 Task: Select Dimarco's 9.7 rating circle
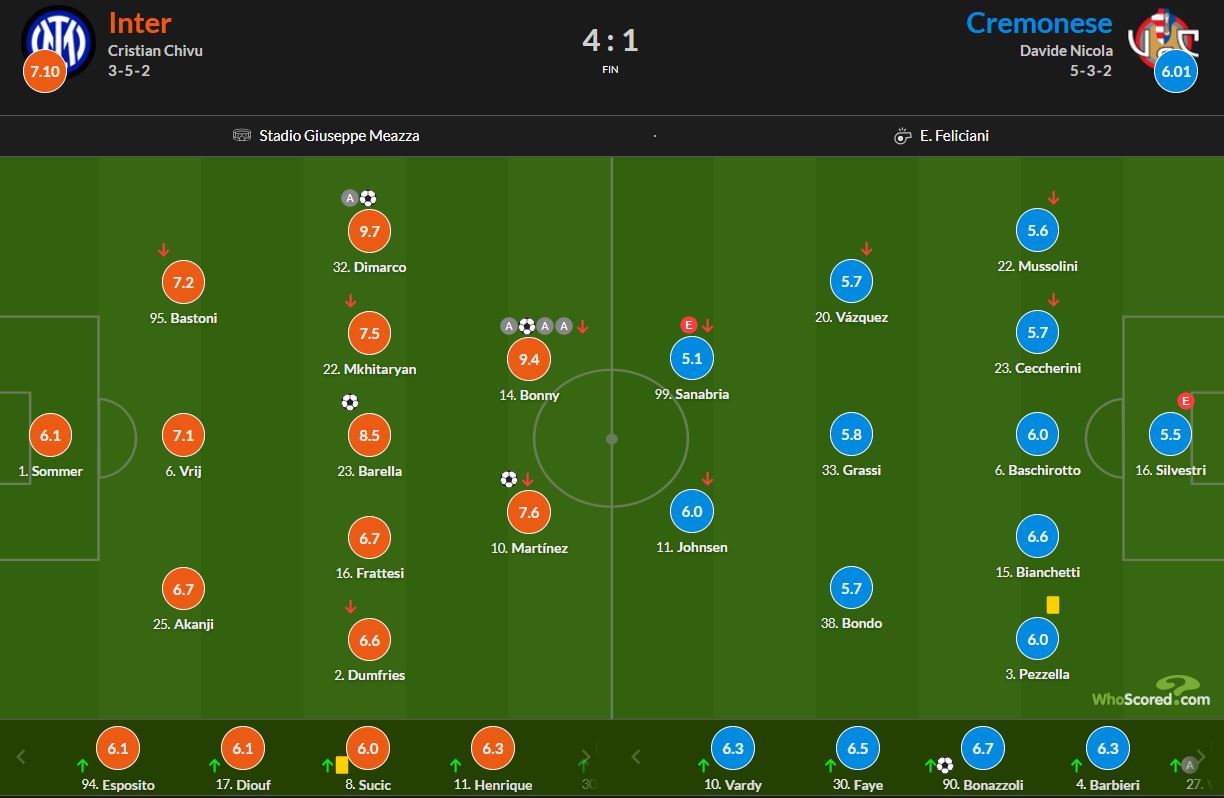pos(370,231)
